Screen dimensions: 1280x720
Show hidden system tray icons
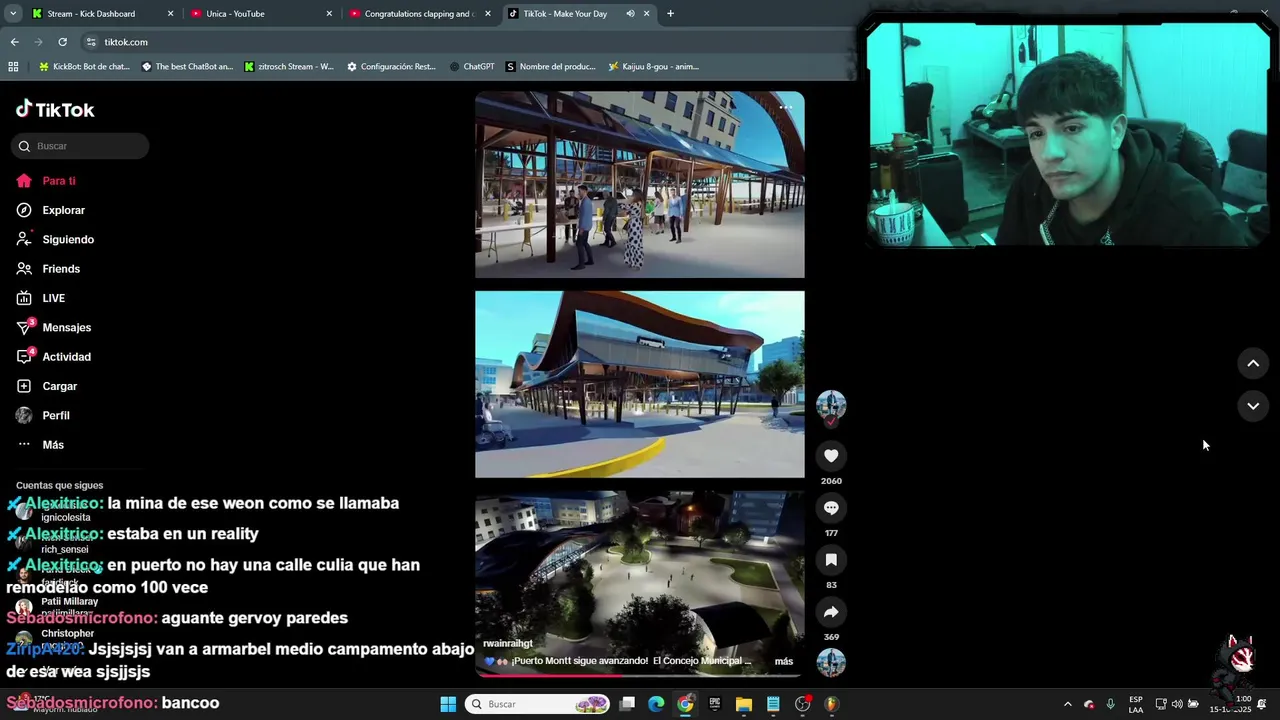(1067, 704)
